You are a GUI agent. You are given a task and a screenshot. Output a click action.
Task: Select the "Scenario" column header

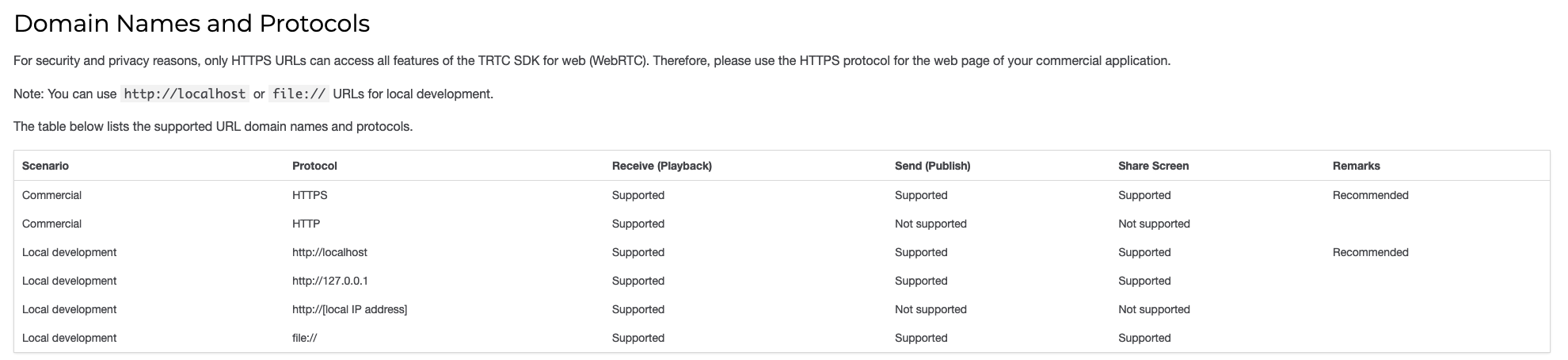tap(45, 166)
